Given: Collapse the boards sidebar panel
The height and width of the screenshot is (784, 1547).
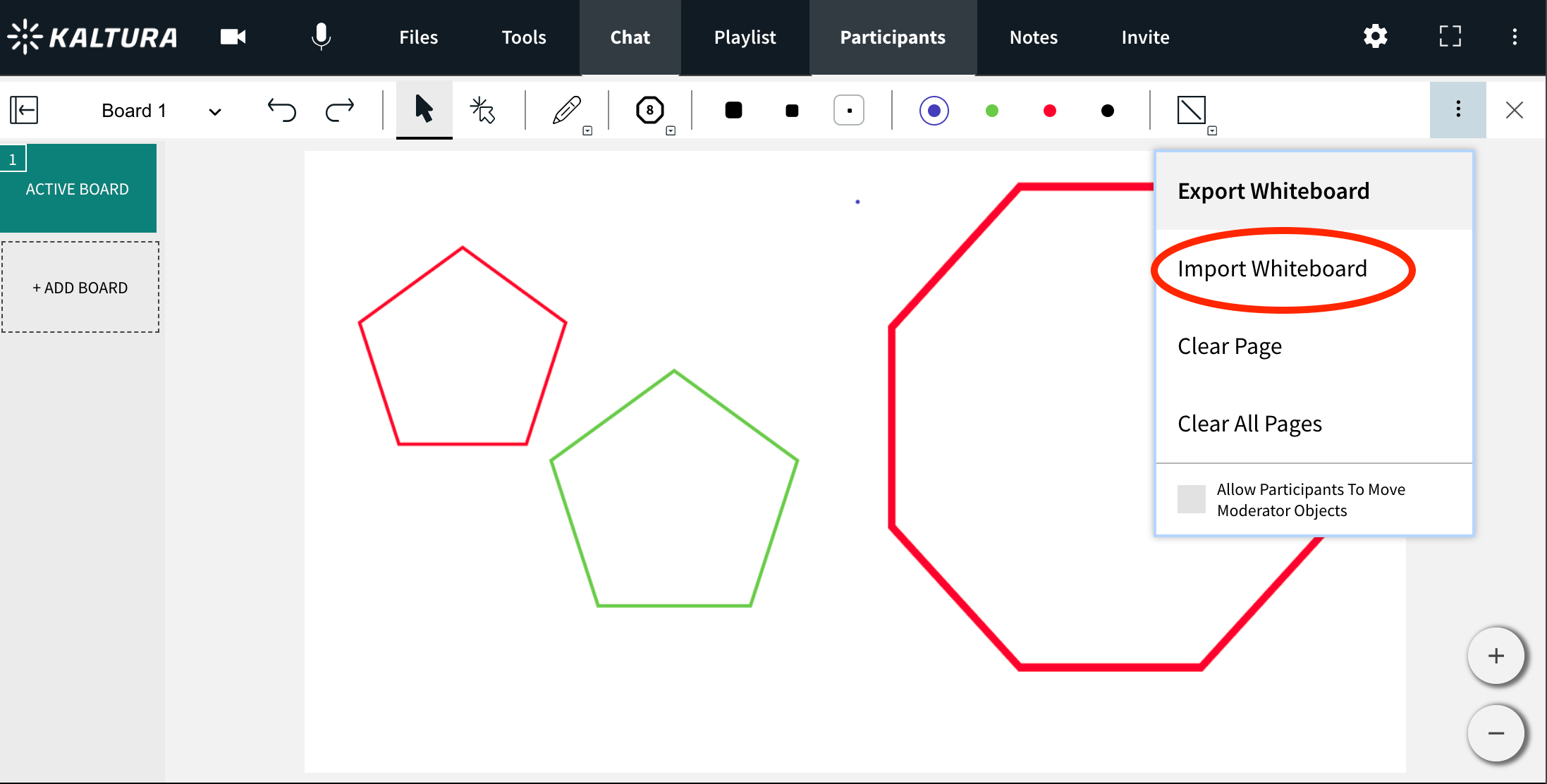Looking at the screenshot, I should pyautogui.click(x=24, y=111).
